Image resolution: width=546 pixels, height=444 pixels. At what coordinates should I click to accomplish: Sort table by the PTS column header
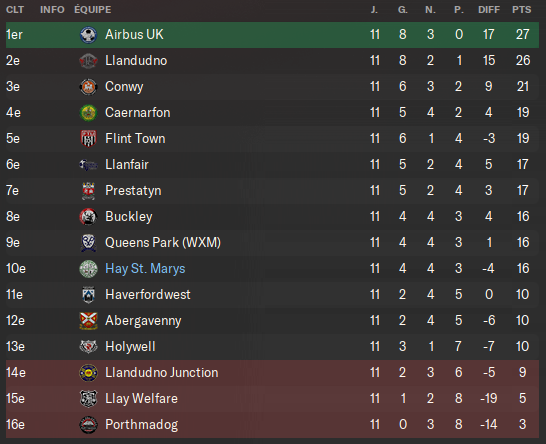522,10
